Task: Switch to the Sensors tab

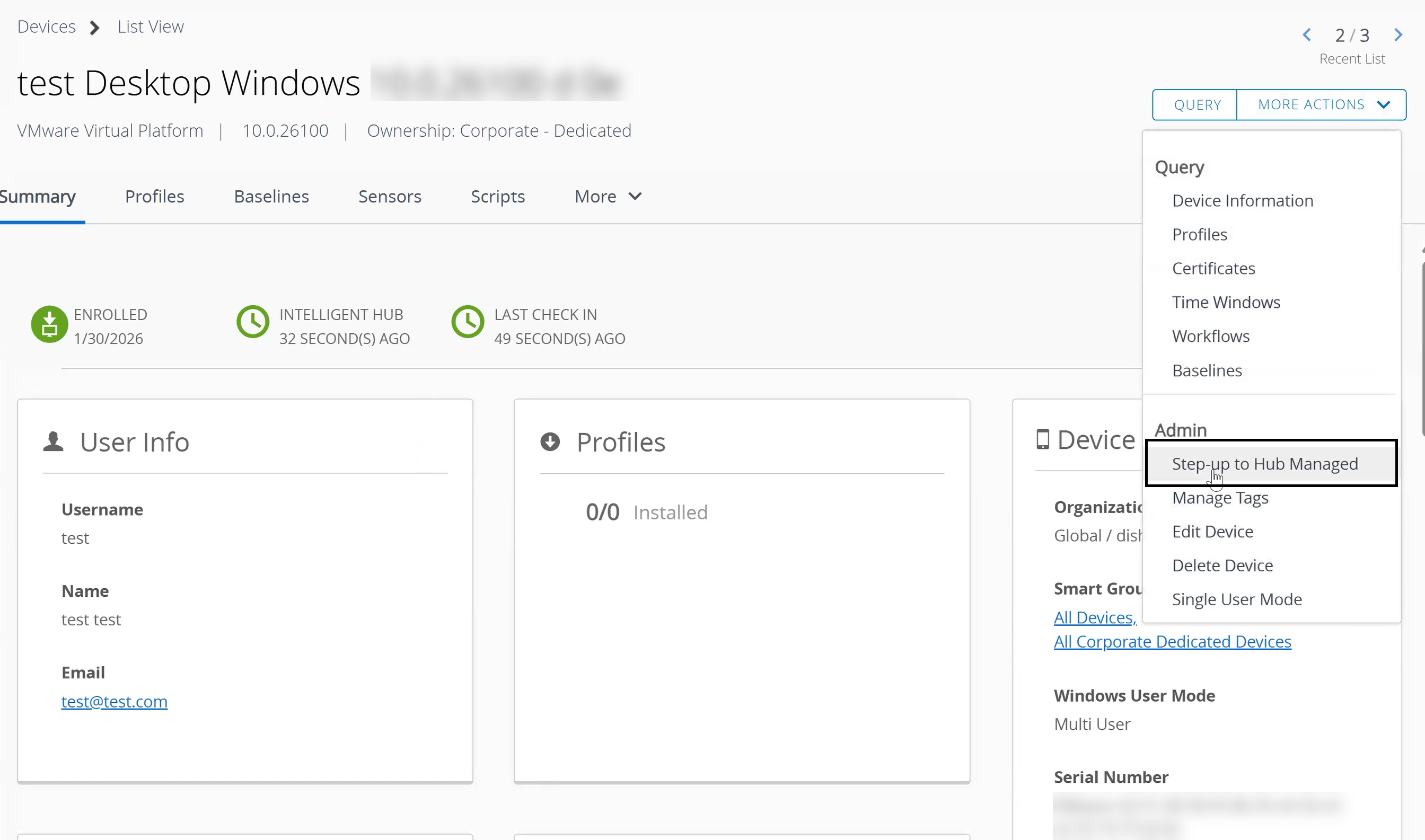Action: pos(390,197)
